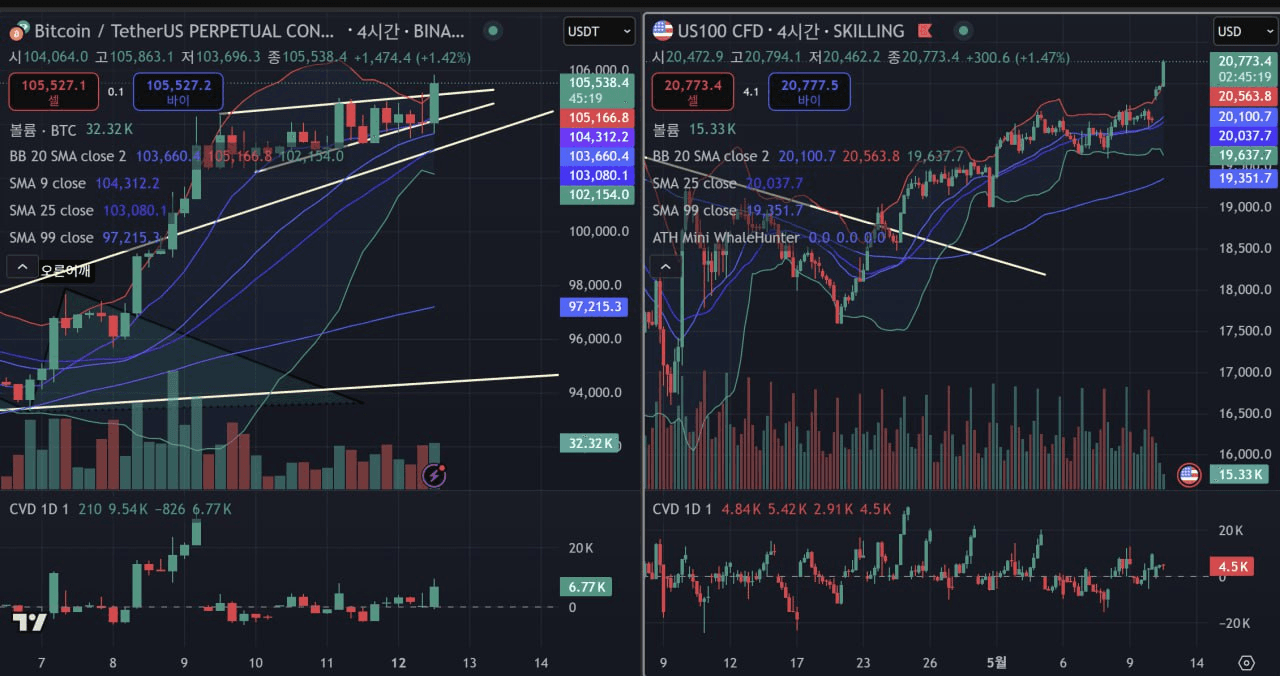
Task: Click the 20,037.7 price axis label
Action: pyautogui.click(x=1244, y=136)
